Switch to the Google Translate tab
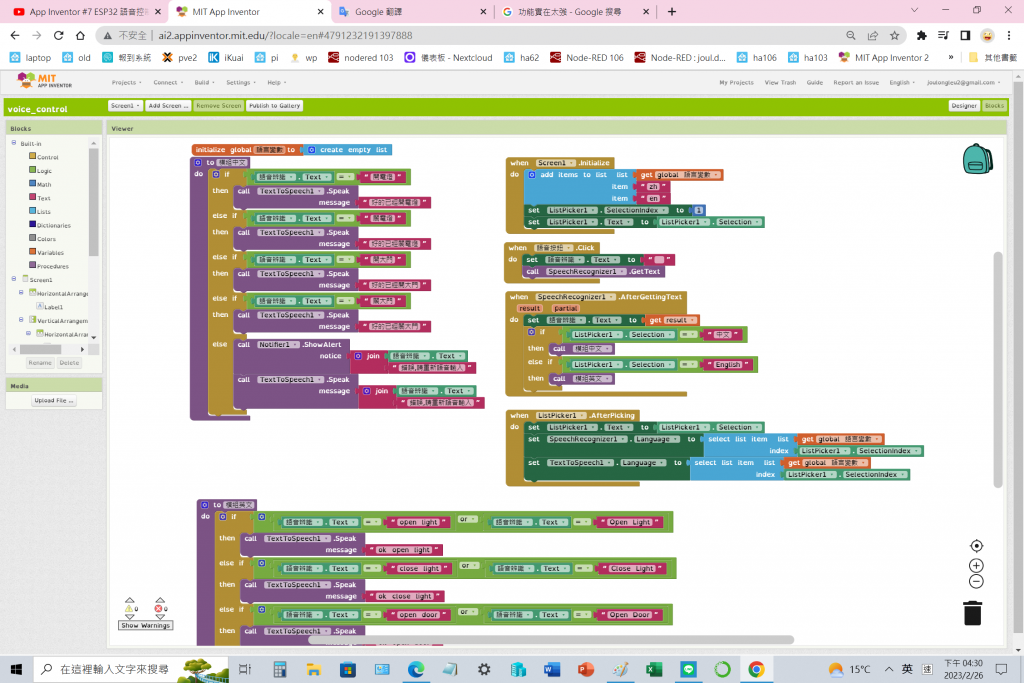 point(411,12)
